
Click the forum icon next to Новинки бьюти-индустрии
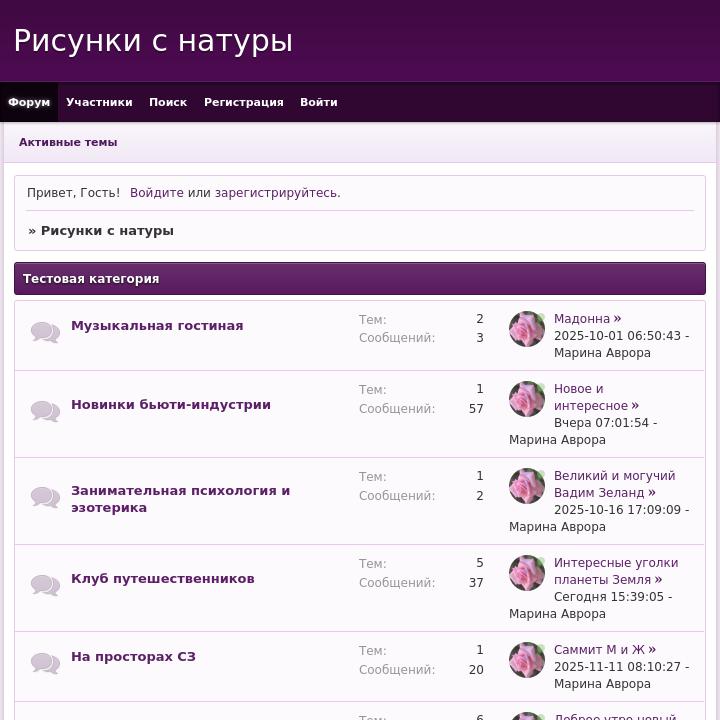click(45, 410)
